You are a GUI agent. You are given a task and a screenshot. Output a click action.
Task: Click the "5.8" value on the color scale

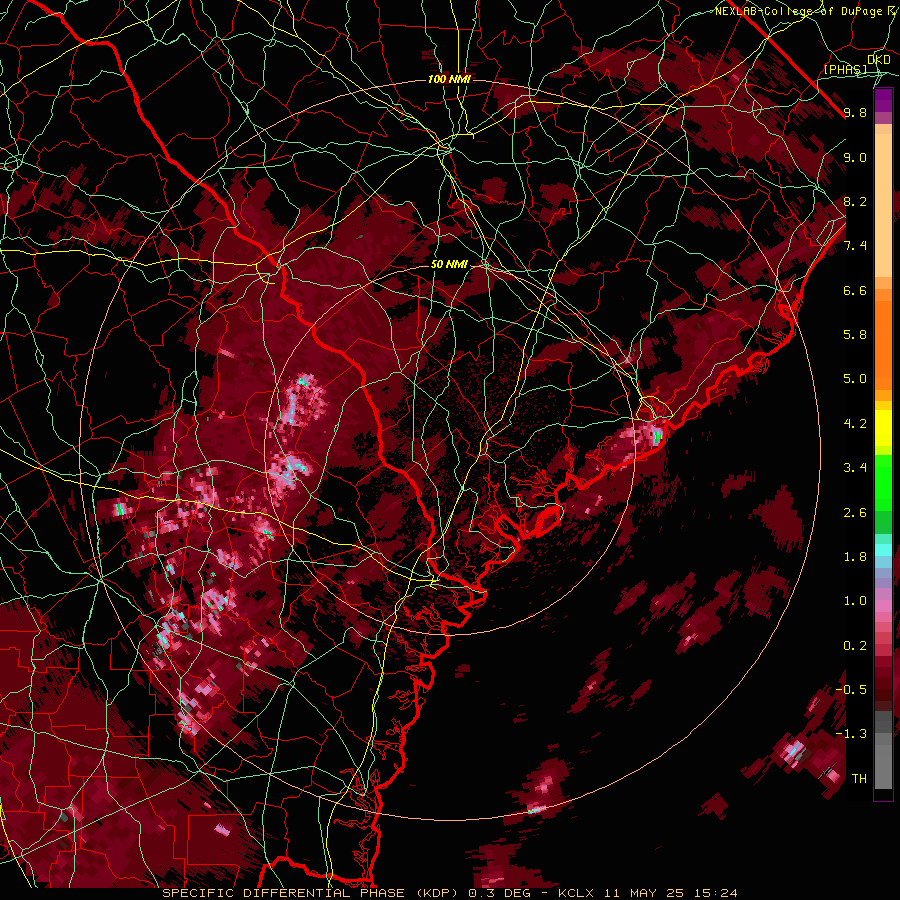(855, 335)
